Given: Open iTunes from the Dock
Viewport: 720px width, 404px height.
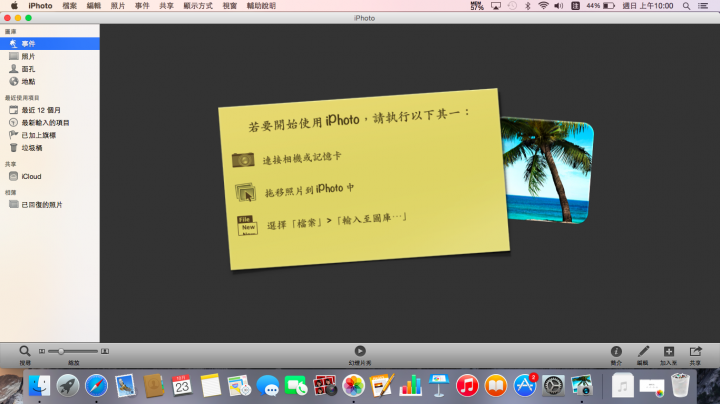Looking at the screenshot, I should [x=467, y=385].
